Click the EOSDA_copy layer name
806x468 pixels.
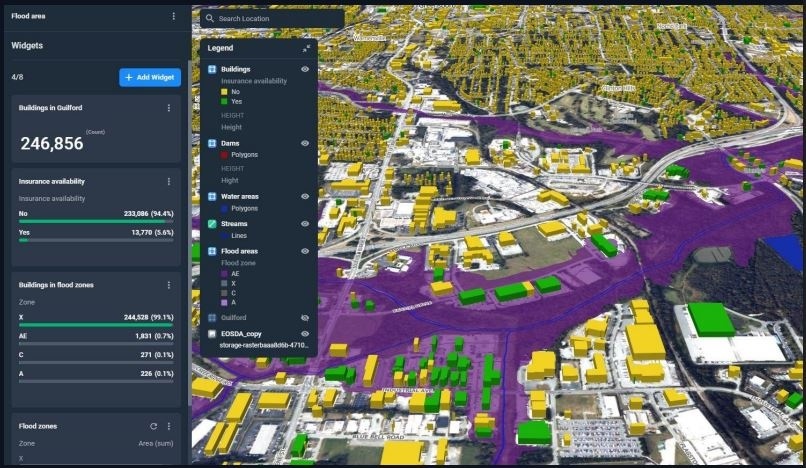click(241, 334)
